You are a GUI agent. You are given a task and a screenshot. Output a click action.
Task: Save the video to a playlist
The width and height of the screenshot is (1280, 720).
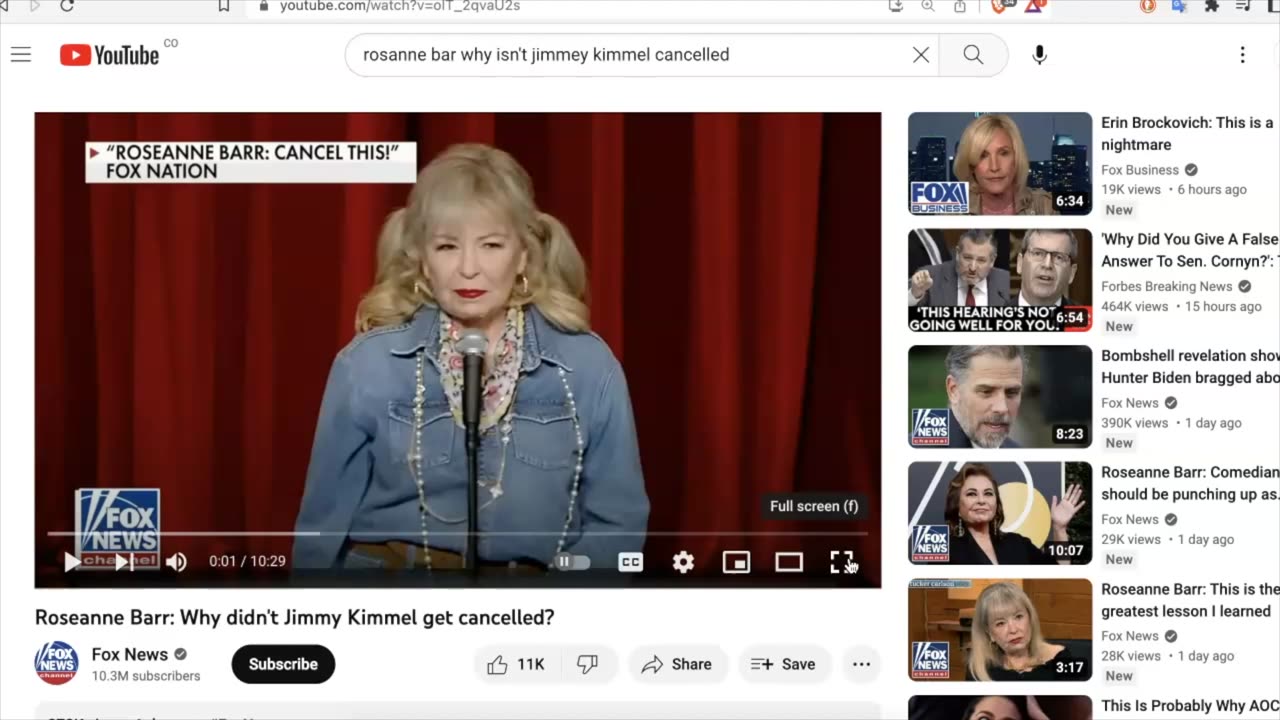pyautogui.click(x=783, y=664)
